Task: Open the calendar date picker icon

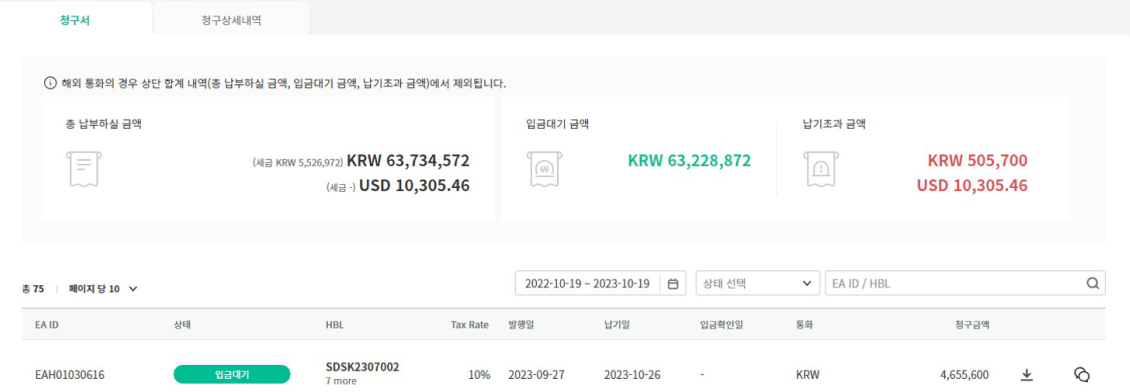Action: pos(672,284)
